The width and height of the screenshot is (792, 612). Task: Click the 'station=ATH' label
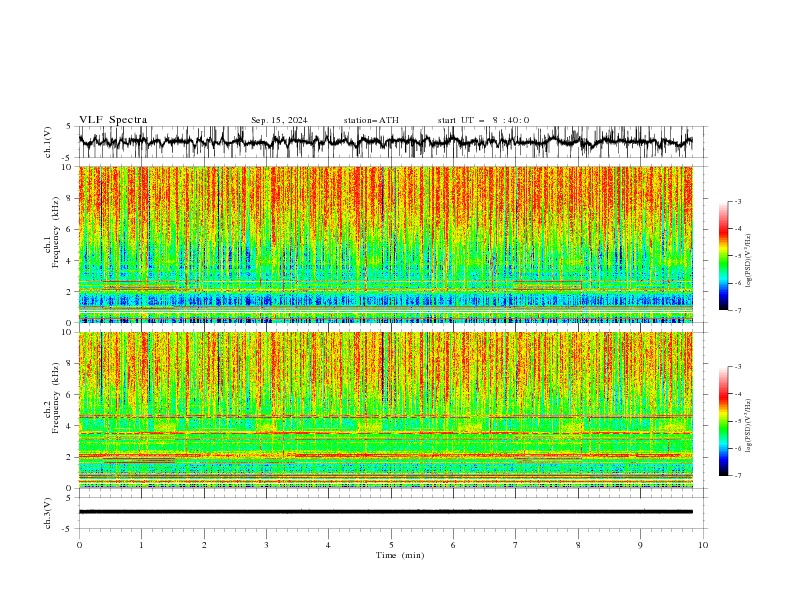[371, 120]
